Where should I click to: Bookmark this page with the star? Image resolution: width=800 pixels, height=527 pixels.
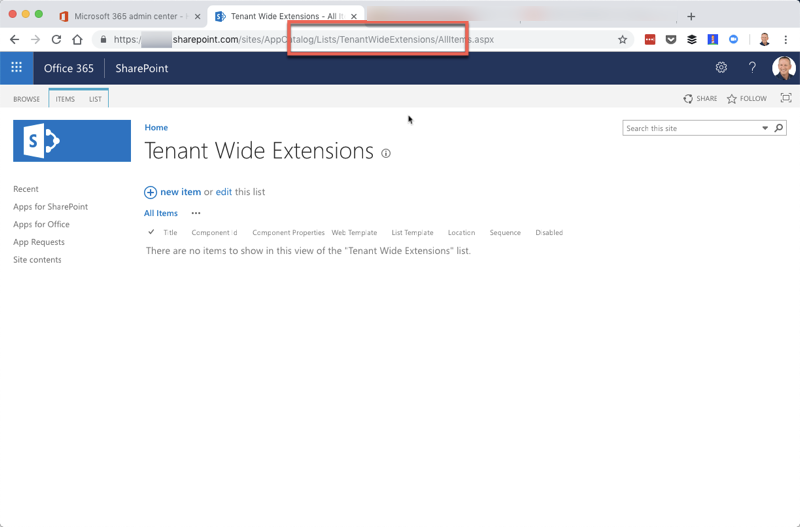tap(622, 39)
